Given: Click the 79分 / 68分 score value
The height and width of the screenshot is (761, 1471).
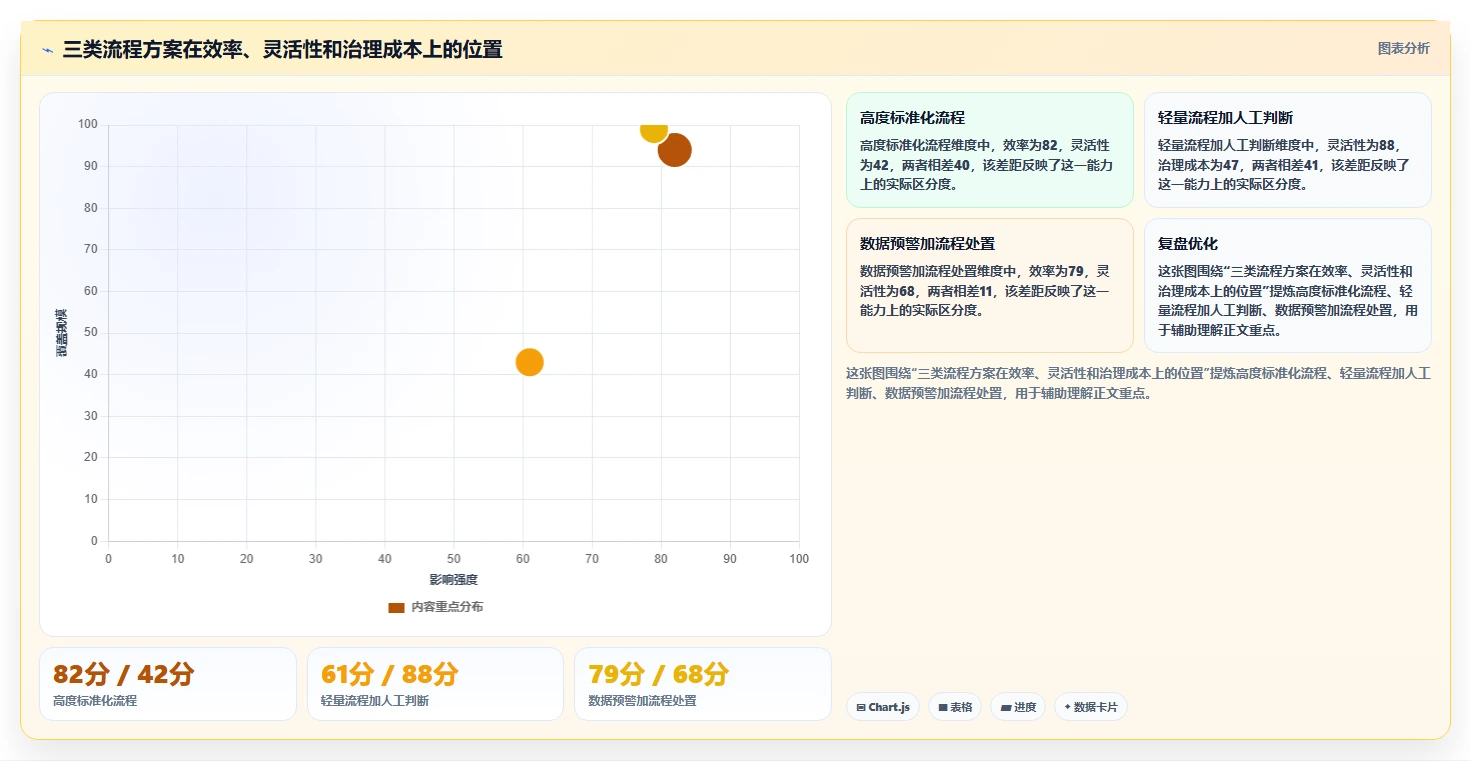Looking at the screenshot, I should click(659, 674).
